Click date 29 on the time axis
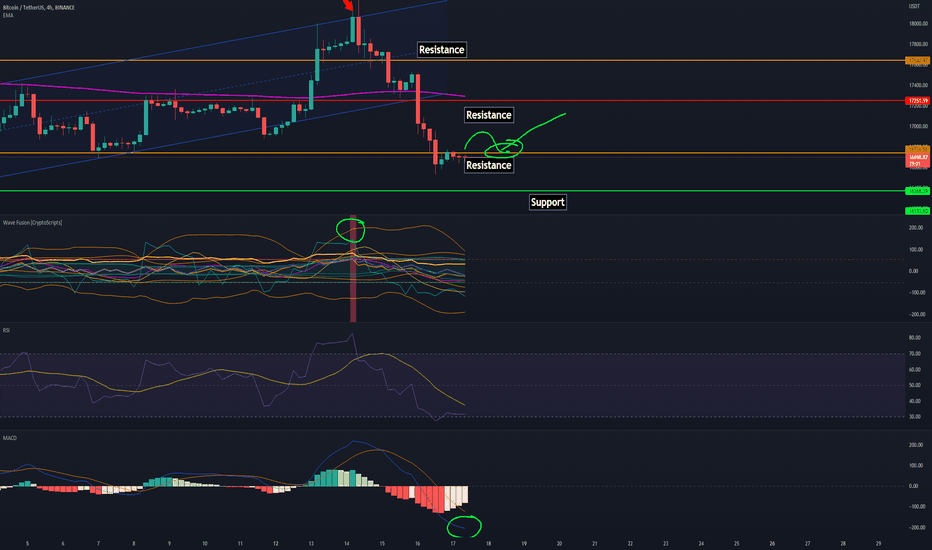Screen dimensions: 932x550 coord(879,543)
